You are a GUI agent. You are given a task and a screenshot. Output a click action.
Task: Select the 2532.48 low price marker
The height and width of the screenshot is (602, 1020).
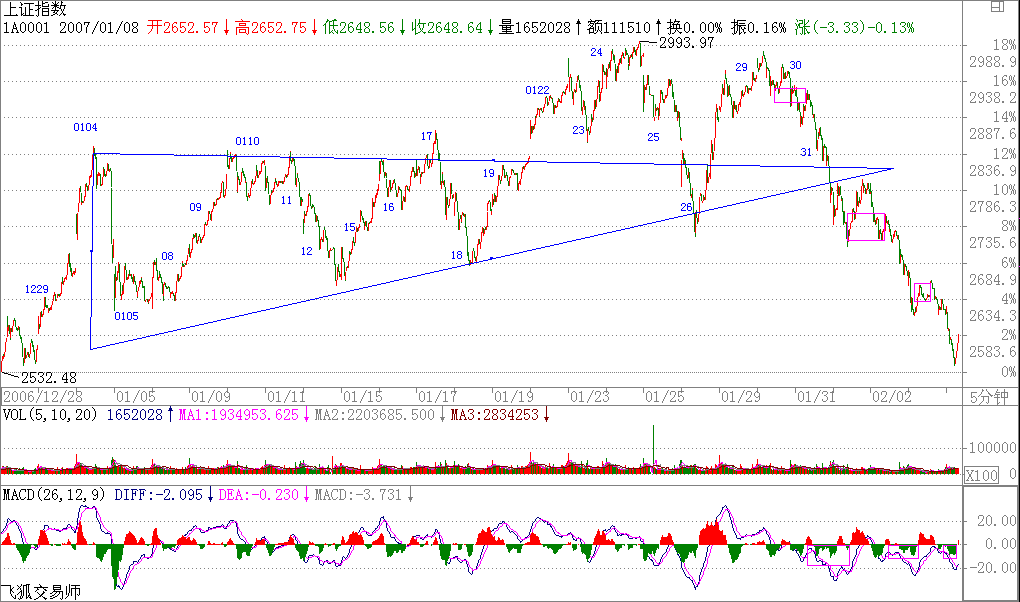tap(48, 378)
